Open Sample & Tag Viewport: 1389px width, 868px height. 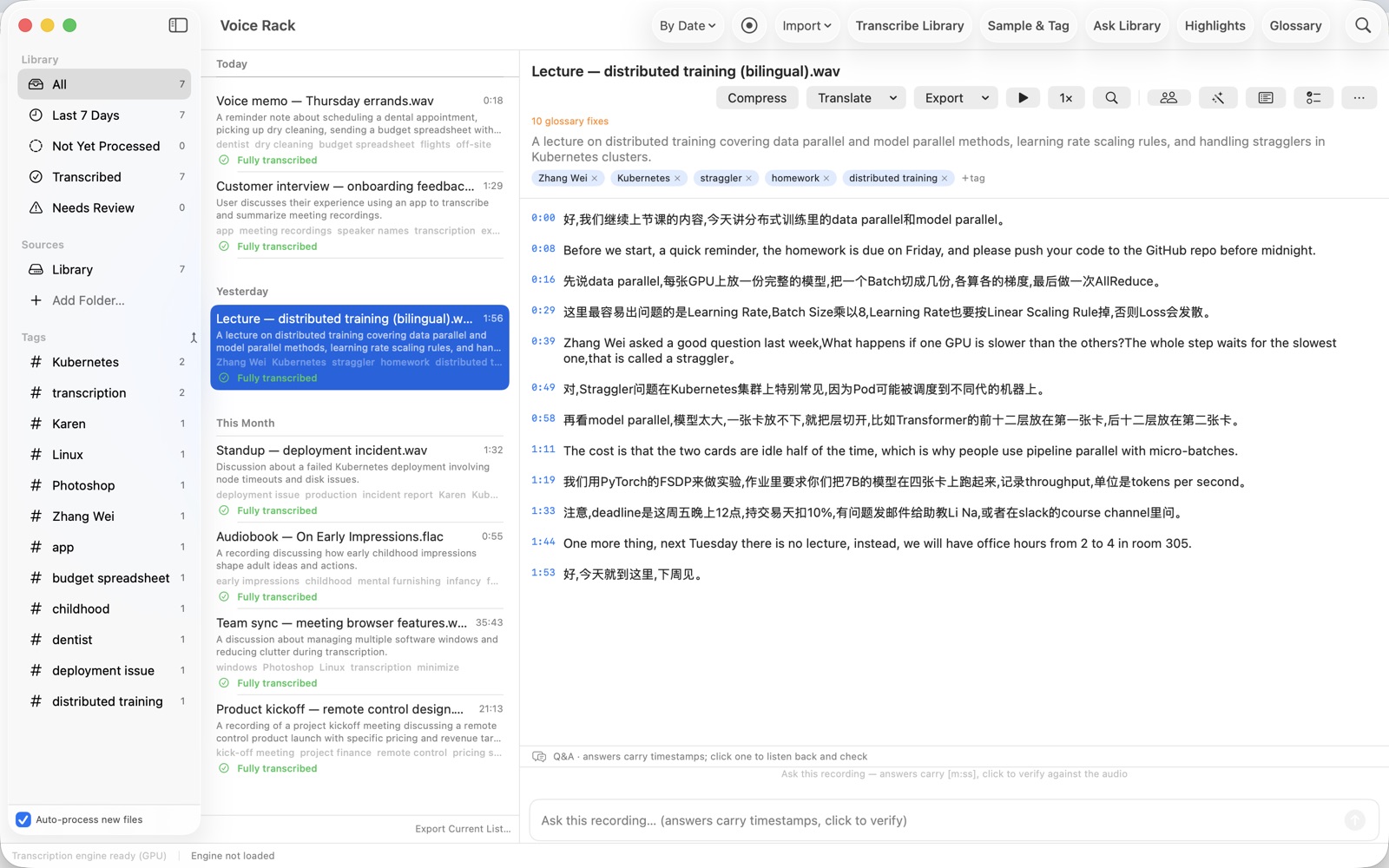(x=1028, y=25)
